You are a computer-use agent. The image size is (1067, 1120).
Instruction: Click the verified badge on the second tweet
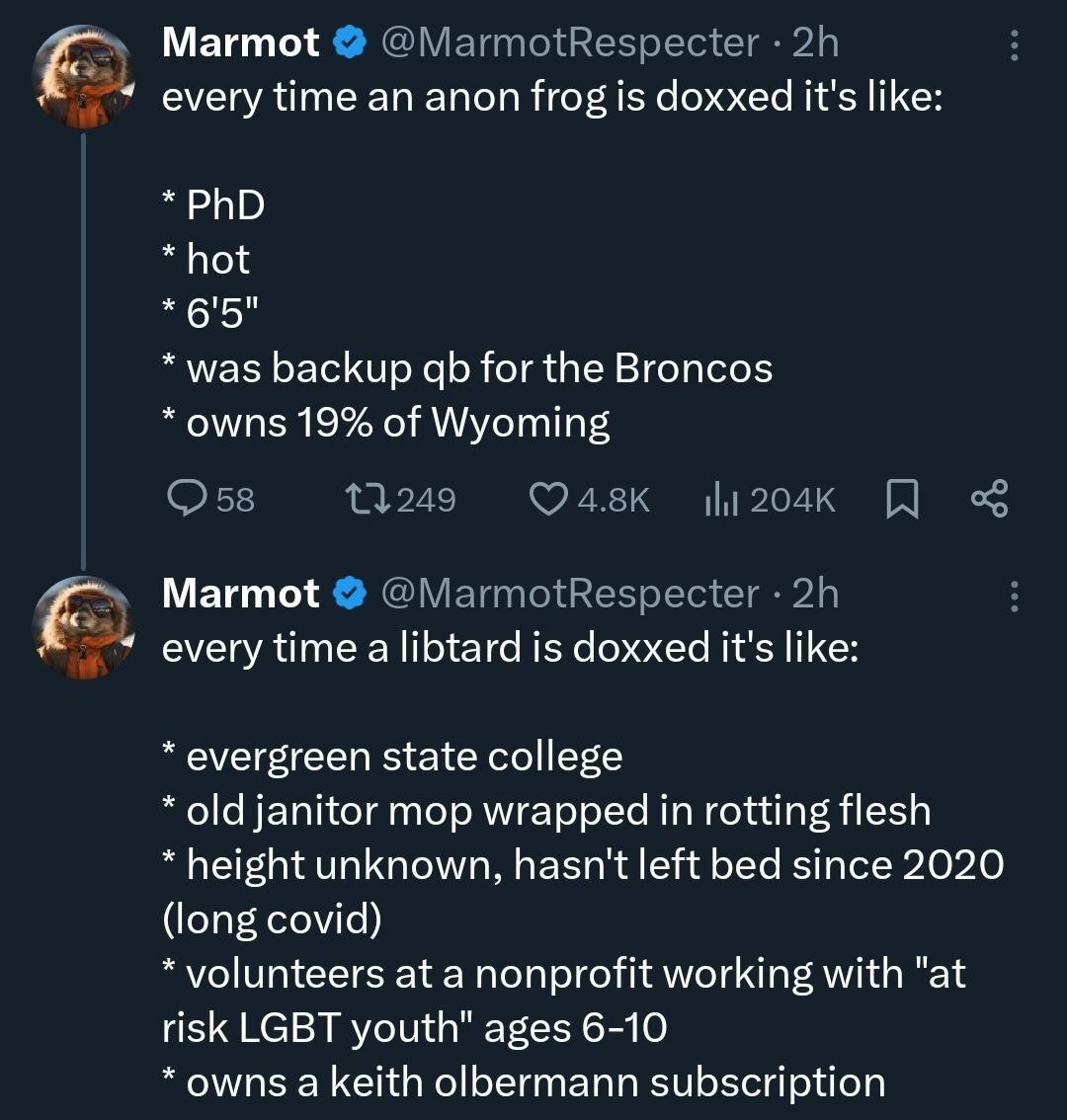(348, 594)
